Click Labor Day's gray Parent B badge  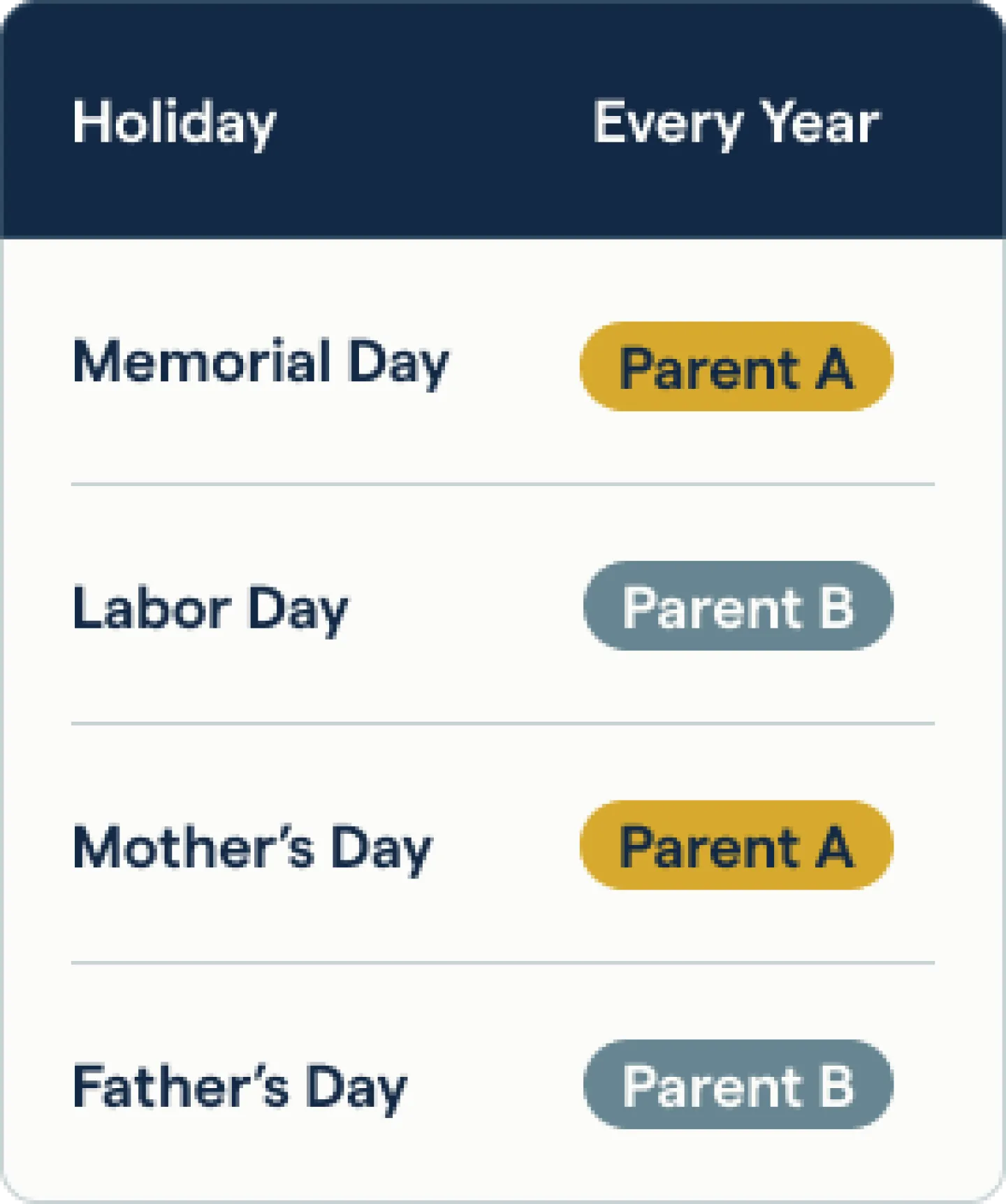coord(738,606)
